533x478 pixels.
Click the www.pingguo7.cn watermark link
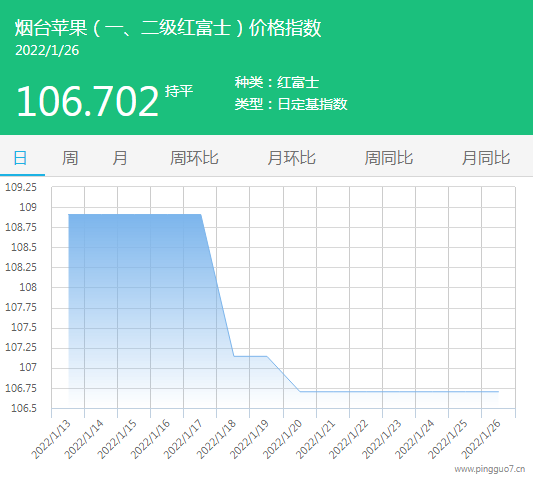click(x=489, y=469)
